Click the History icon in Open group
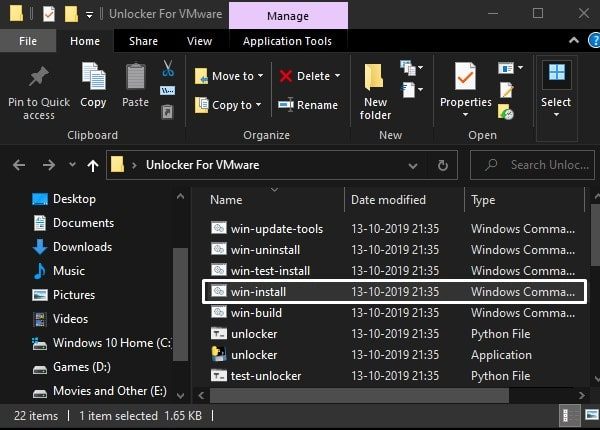 tap(505, 112)
